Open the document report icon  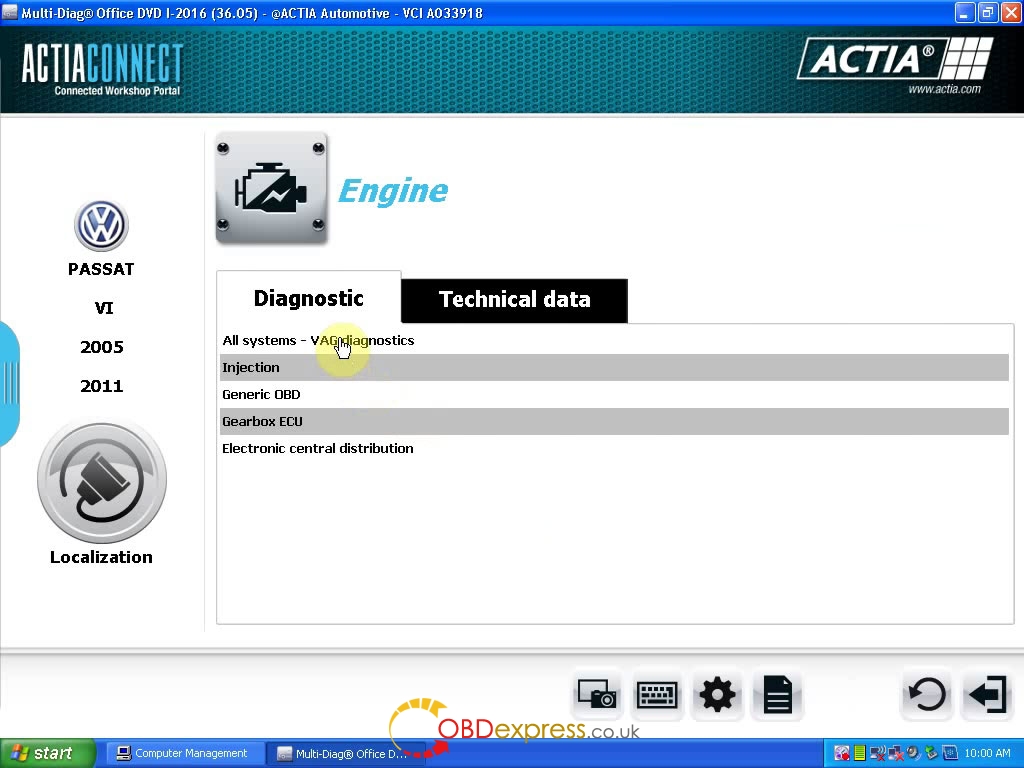click(777, 694)
